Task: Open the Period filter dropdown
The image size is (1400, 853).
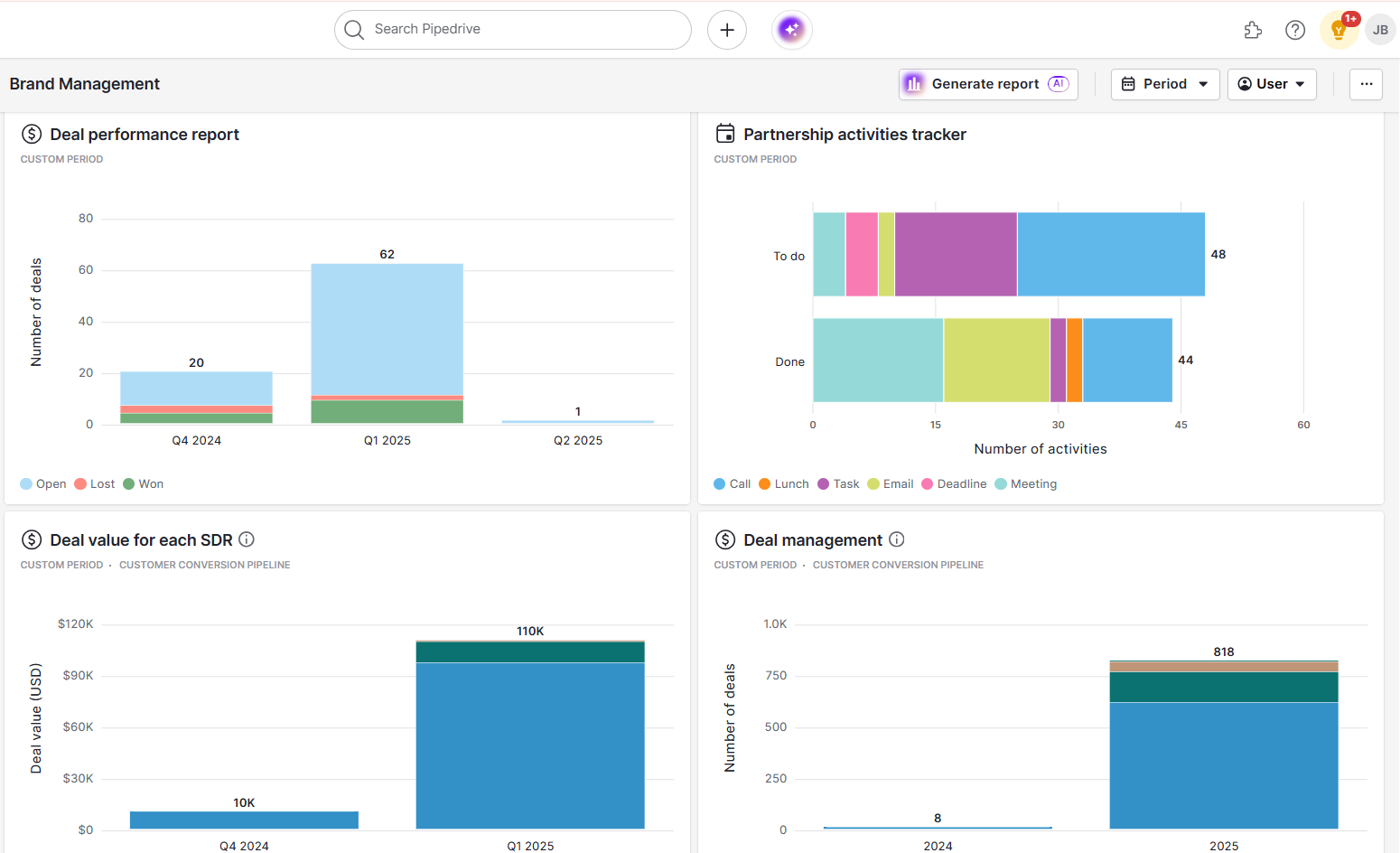Action: click(1165, 83)
